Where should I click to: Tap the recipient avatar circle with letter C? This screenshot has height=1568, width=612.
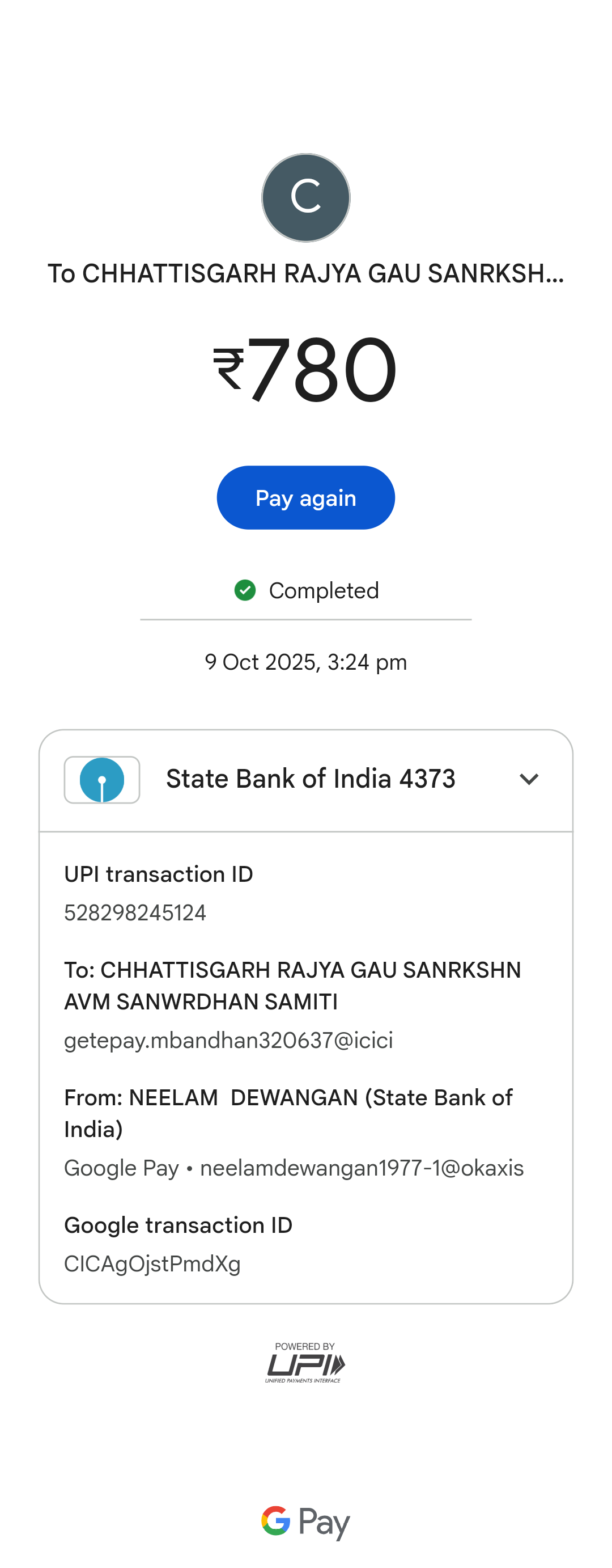(x=306, y=198)
